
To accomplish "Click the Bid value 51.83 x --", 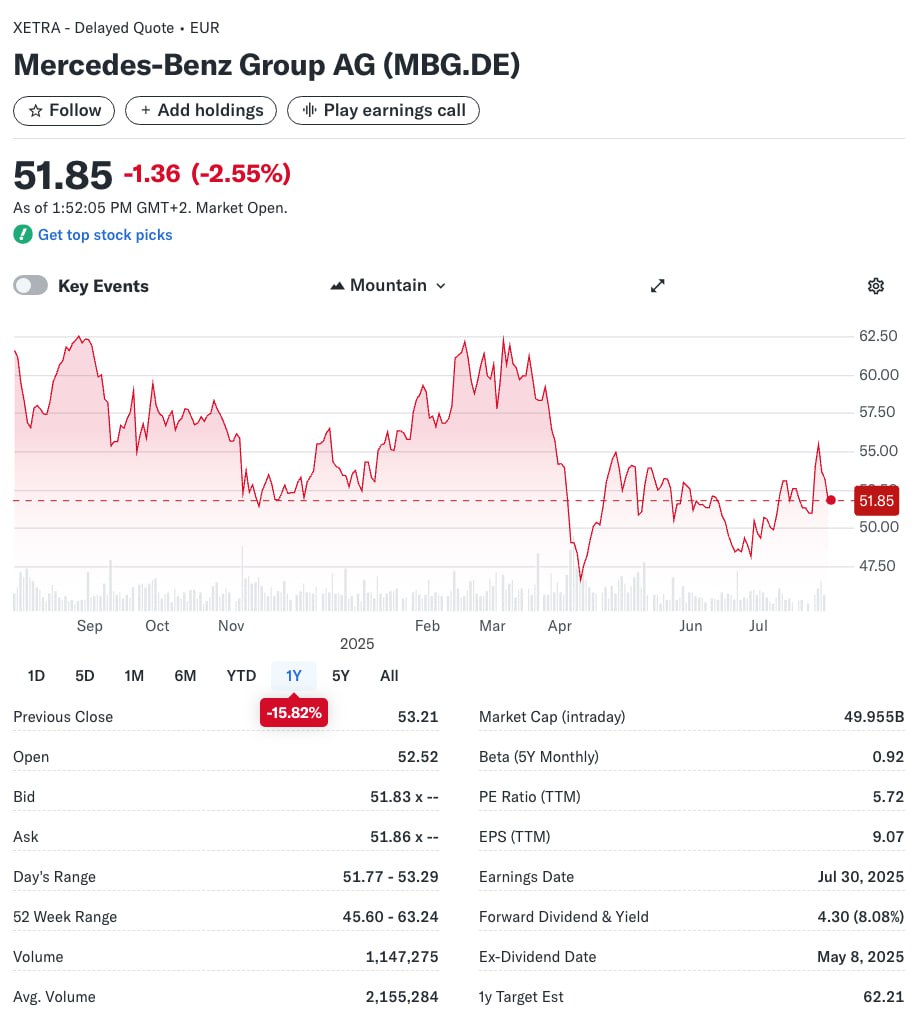I will (x=404, y=796).
